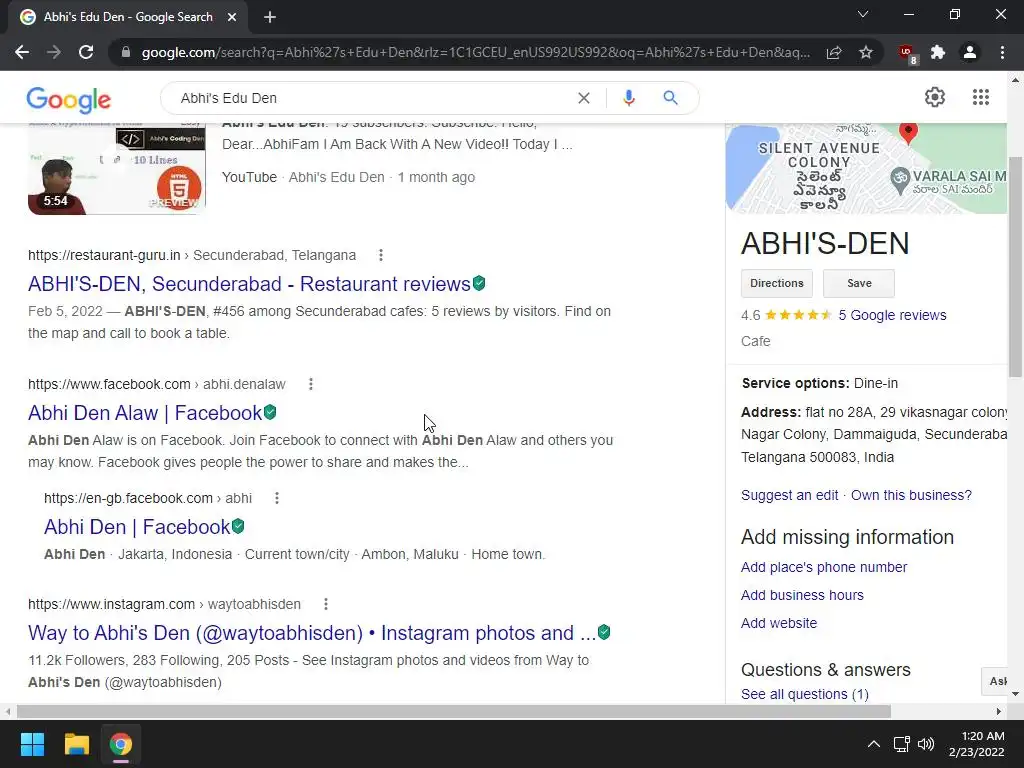The height and width of the screenshot is (768, 1024).
Task: Open File Explorer from taskbar
Action: point(76,744)
